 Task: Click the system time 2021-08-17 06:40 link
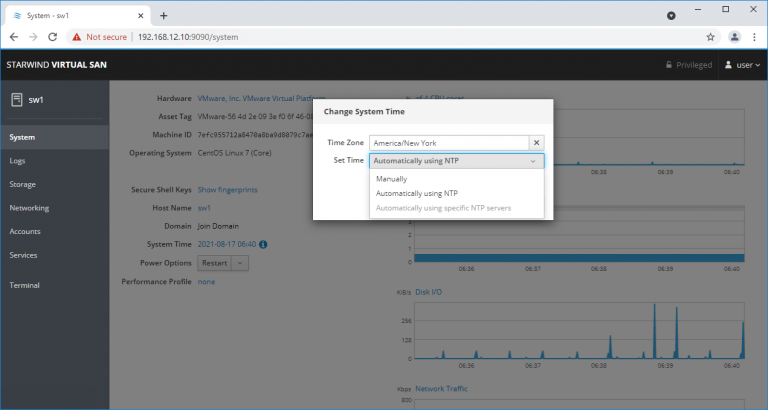click(x=227, y=244)
